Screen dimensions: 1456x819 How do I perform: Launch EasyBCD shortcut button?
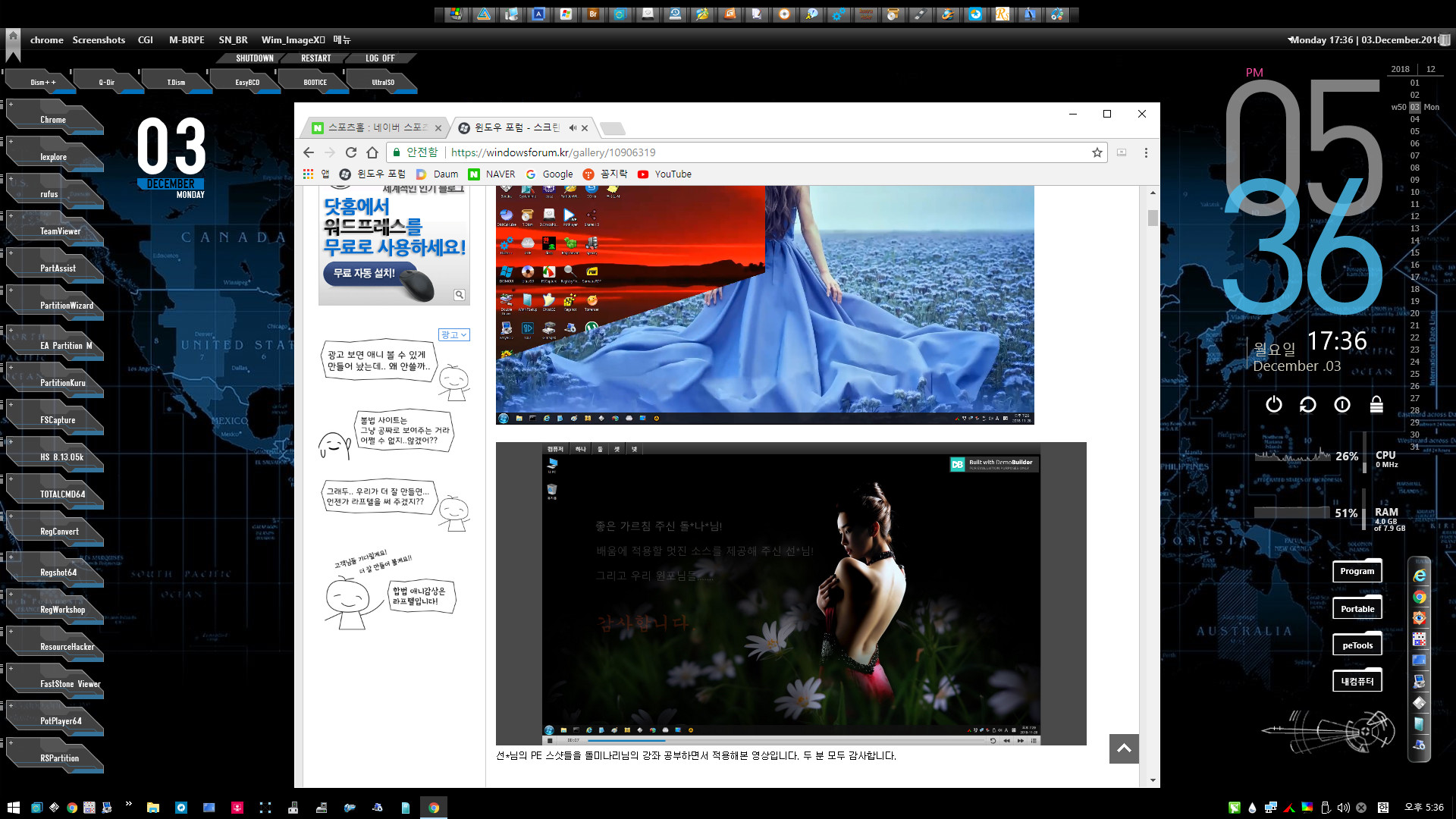247,82
